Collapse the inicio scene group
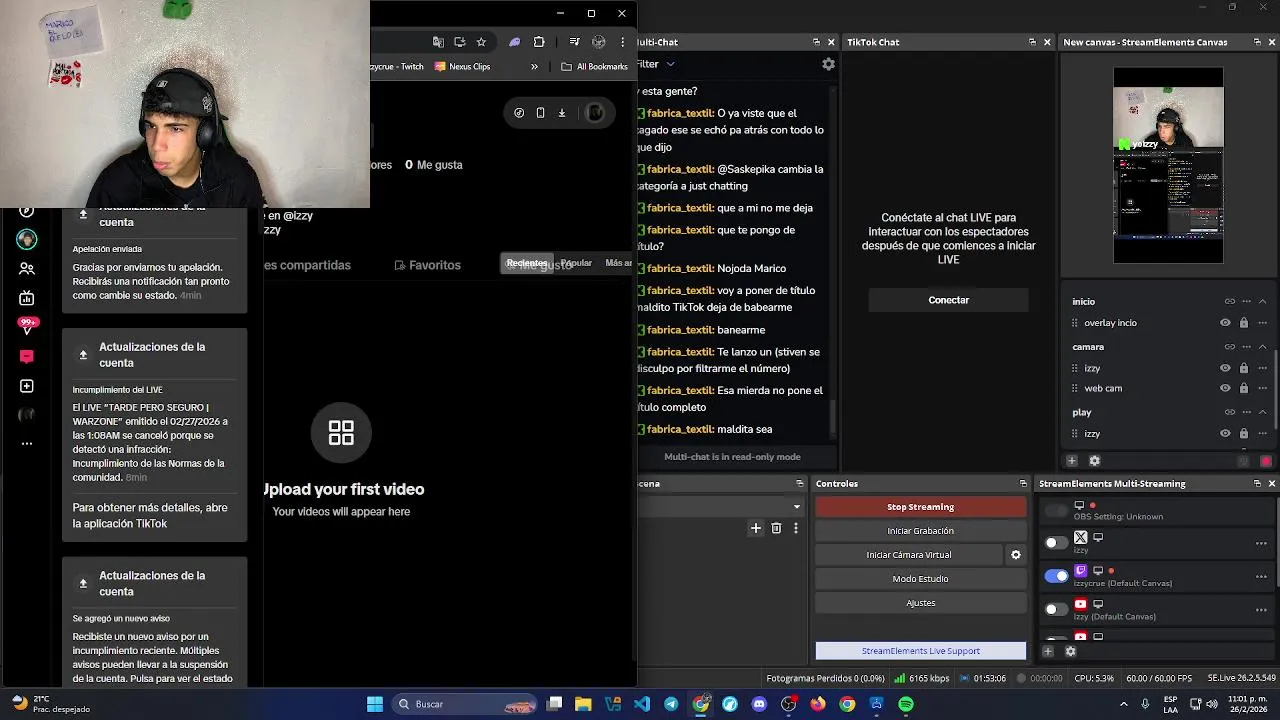The width and height of the screenshot is (1280, 720). [x=1263, y=301]
